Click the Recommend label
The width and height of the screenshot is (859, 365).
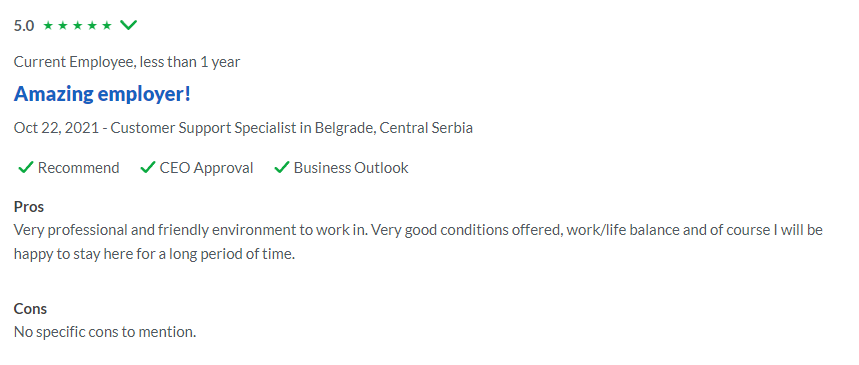pyautogui.click(x=78, y=168)
